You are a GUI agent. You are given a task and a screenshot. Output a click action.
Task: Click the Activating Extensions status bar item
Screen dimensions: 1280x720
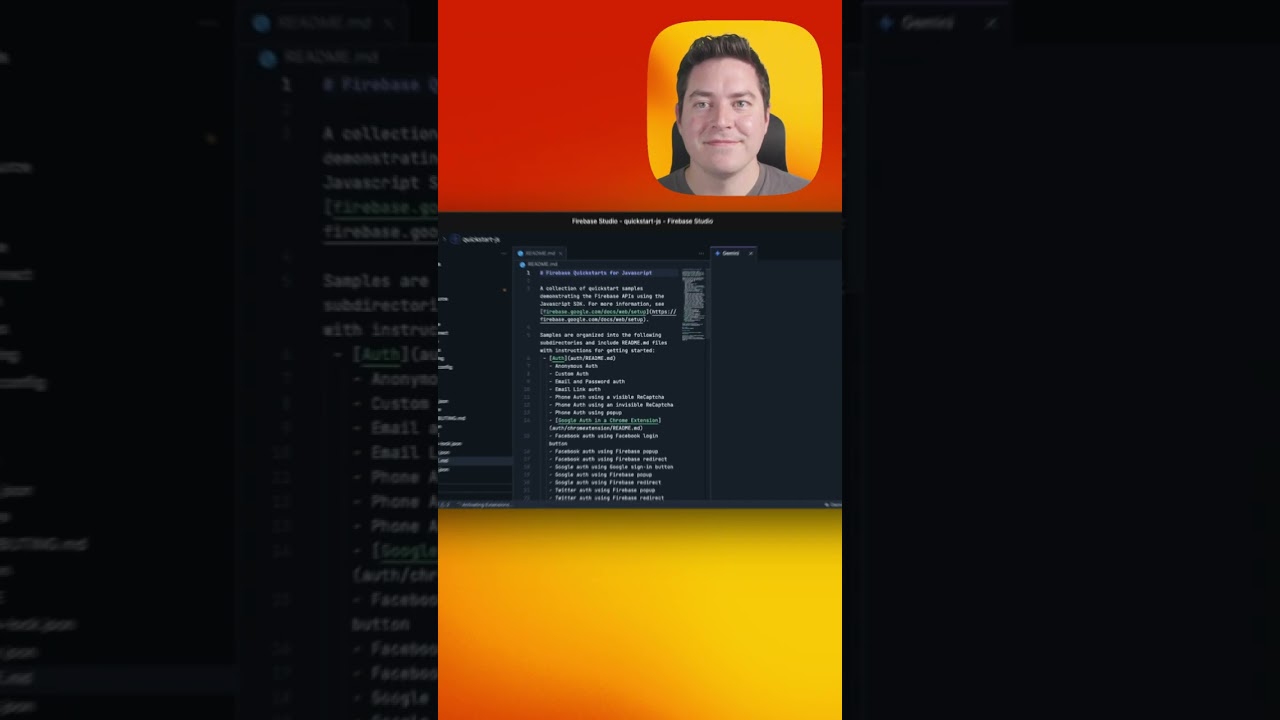click(486, 504)
